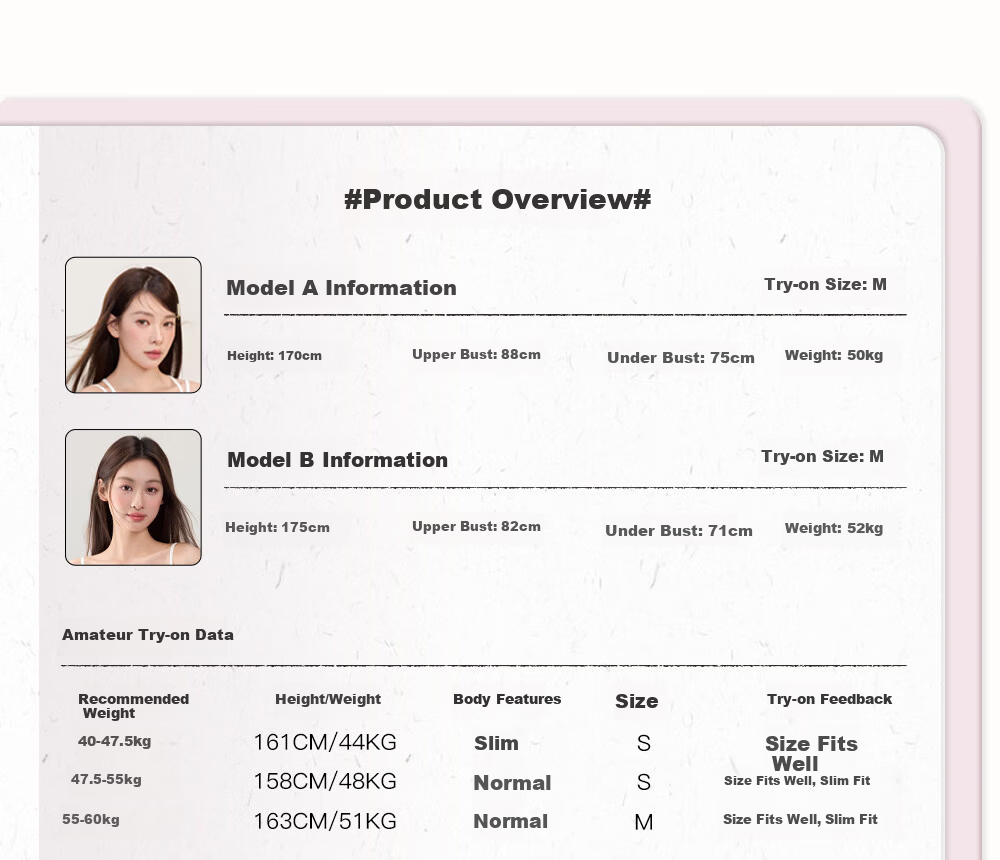The width and height of the screenshot is (1000, 860).
Task: Click 'Upper Bust: 82cm' value
Action: tap(476, 526)
